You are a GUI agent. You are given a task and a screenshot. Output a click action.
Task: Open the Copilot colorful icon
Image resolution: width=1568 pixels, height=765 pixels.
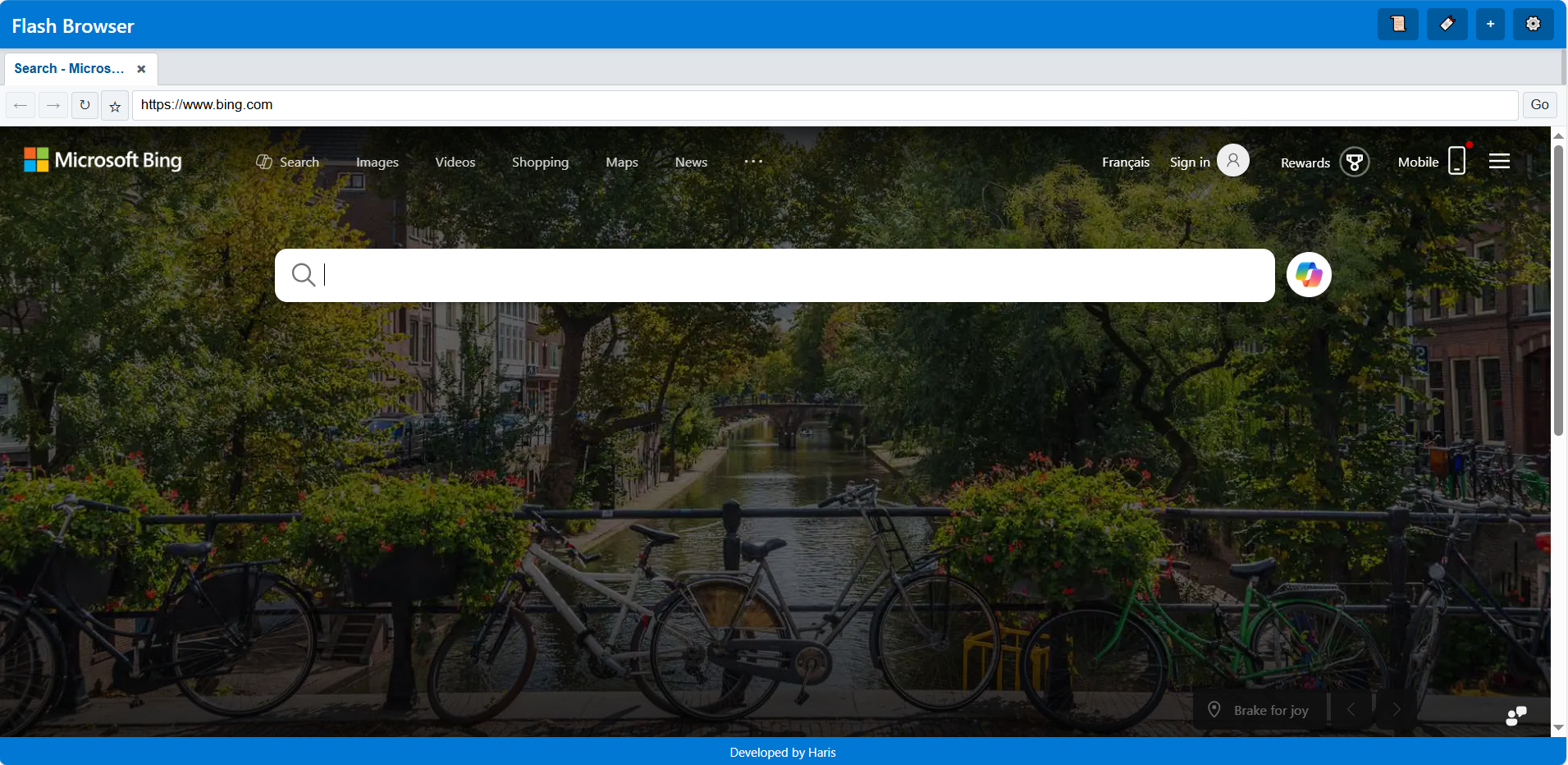1309,274
